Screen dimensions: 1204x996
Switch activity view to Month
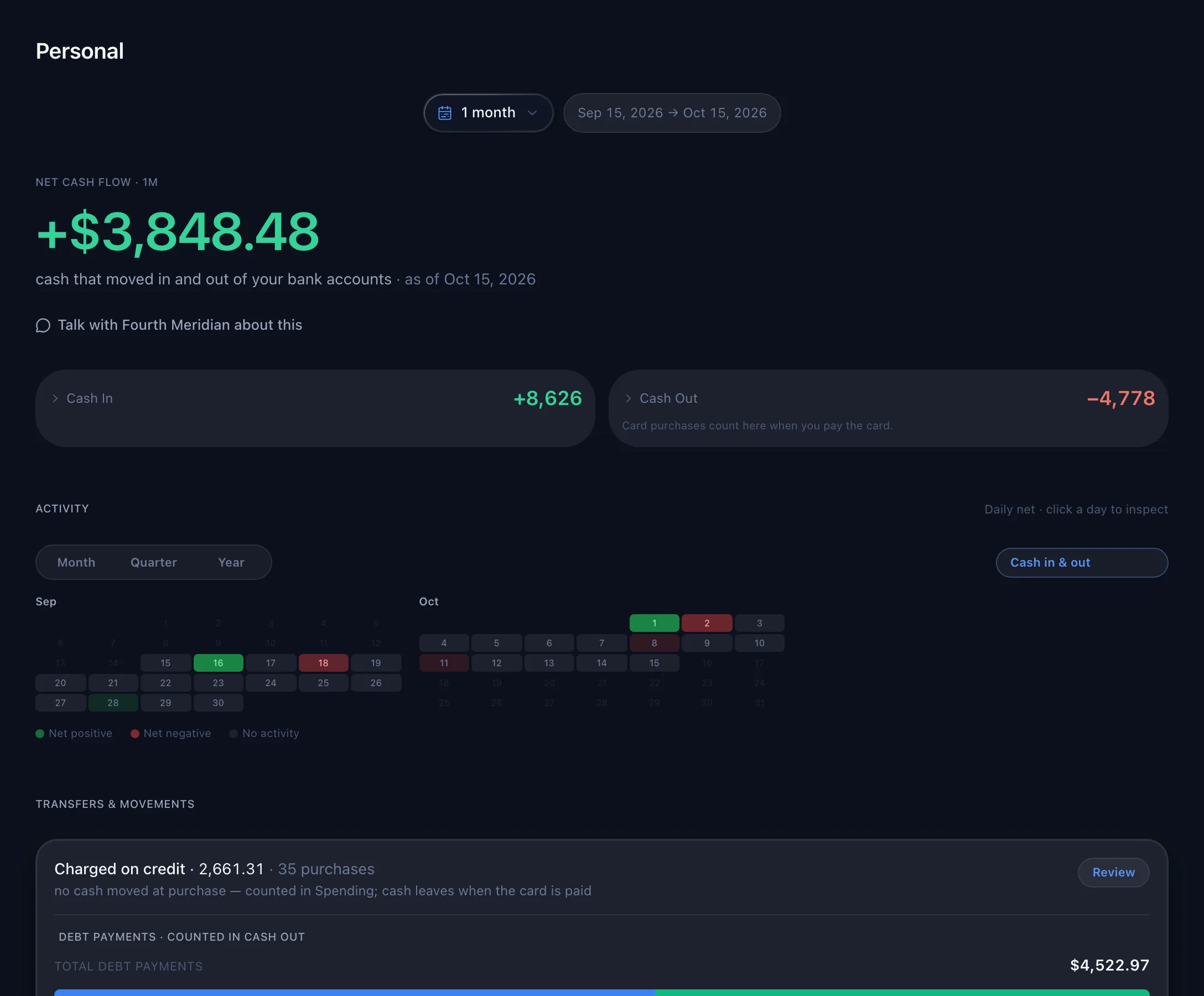(x=76, y=563)
